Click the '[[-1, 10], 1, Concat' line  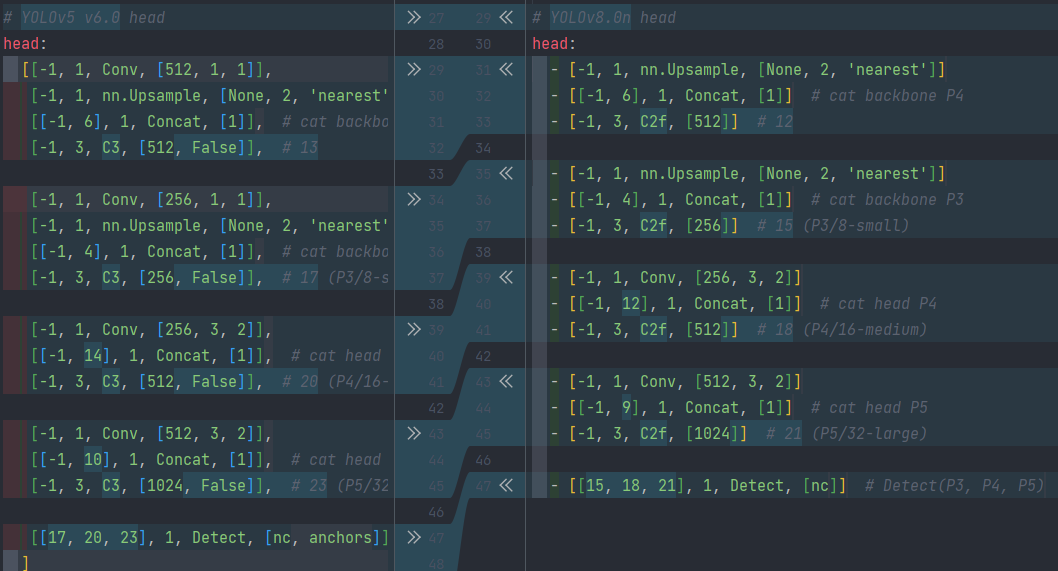(x=206, y=460)
